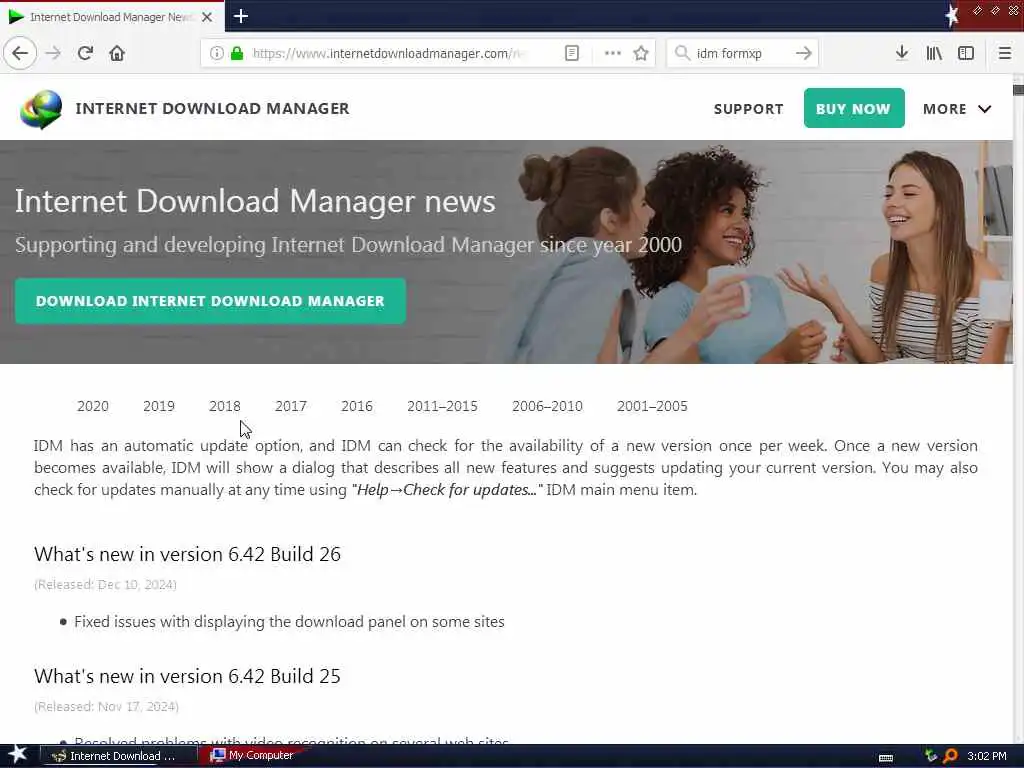
Task: Open page actions three-dot menu
Action: point(613,54)
